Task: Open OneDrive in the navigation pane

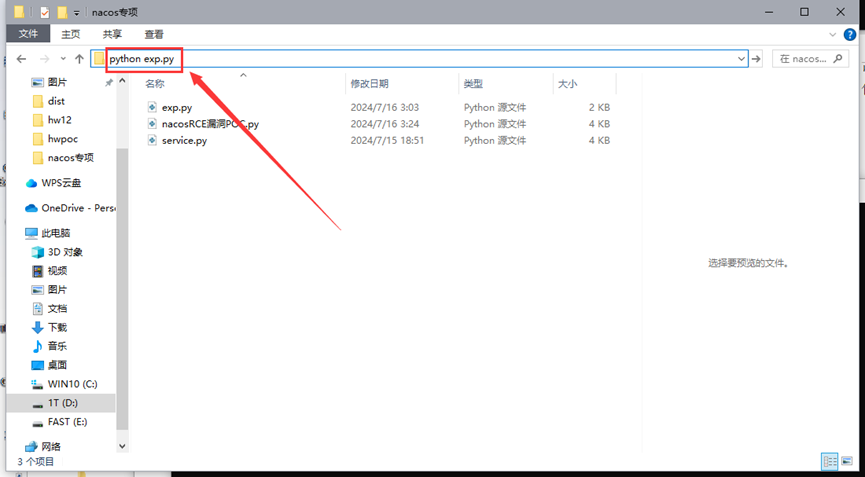Action: click(77, 208)
